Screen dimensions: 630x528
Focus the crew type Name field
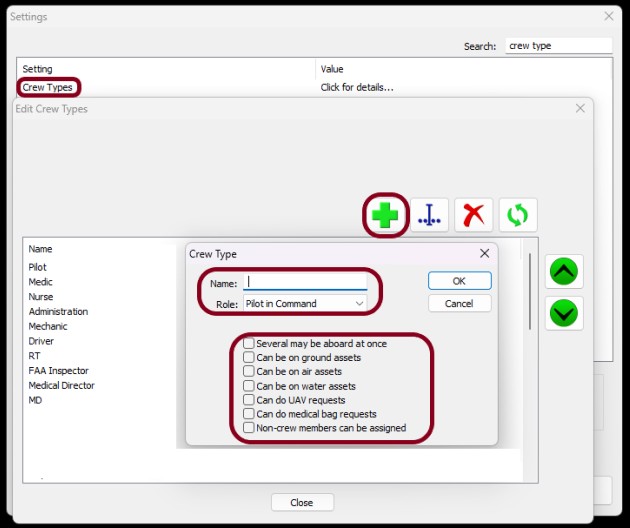point(305,282)
